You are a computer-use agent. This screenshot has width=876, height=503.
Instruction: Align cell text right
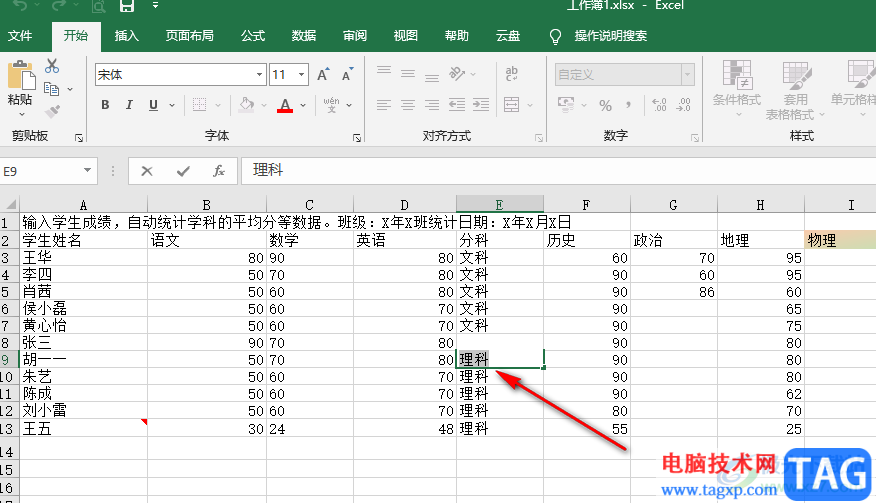[x=432, y=105]
